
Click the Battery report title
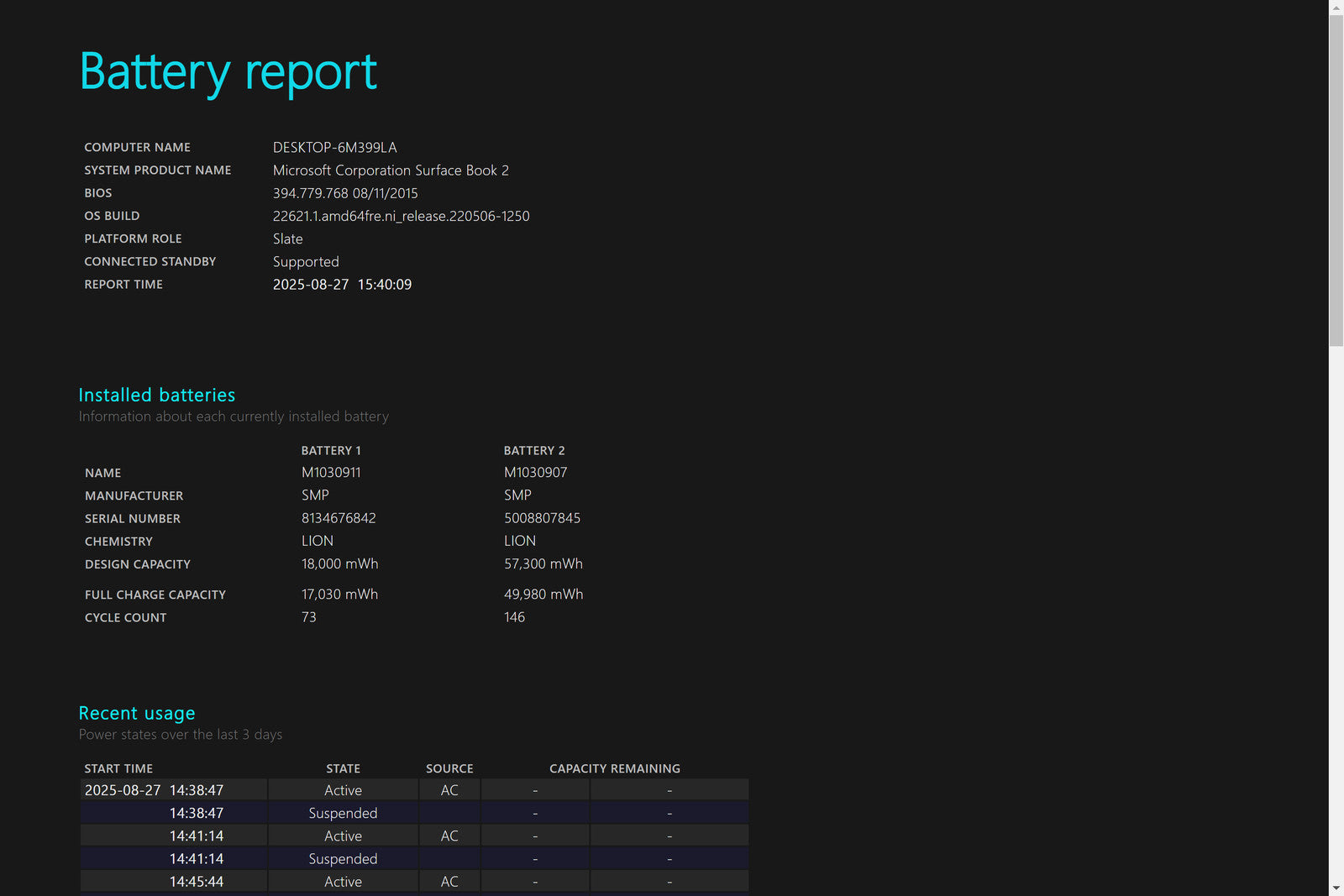point(228,72)
